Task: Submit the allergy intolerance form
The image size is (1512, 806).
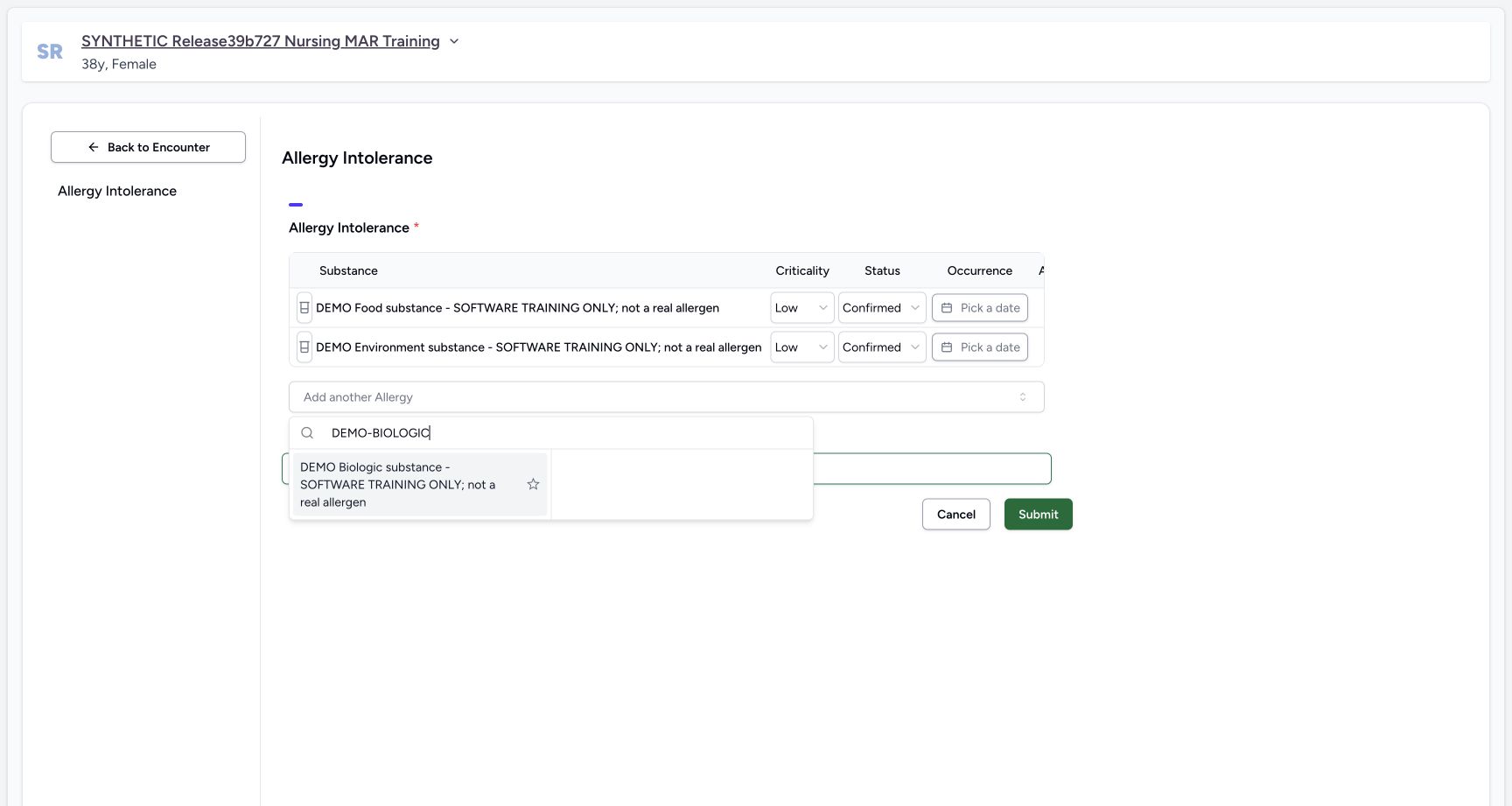Action: [x=1039, y=515]
